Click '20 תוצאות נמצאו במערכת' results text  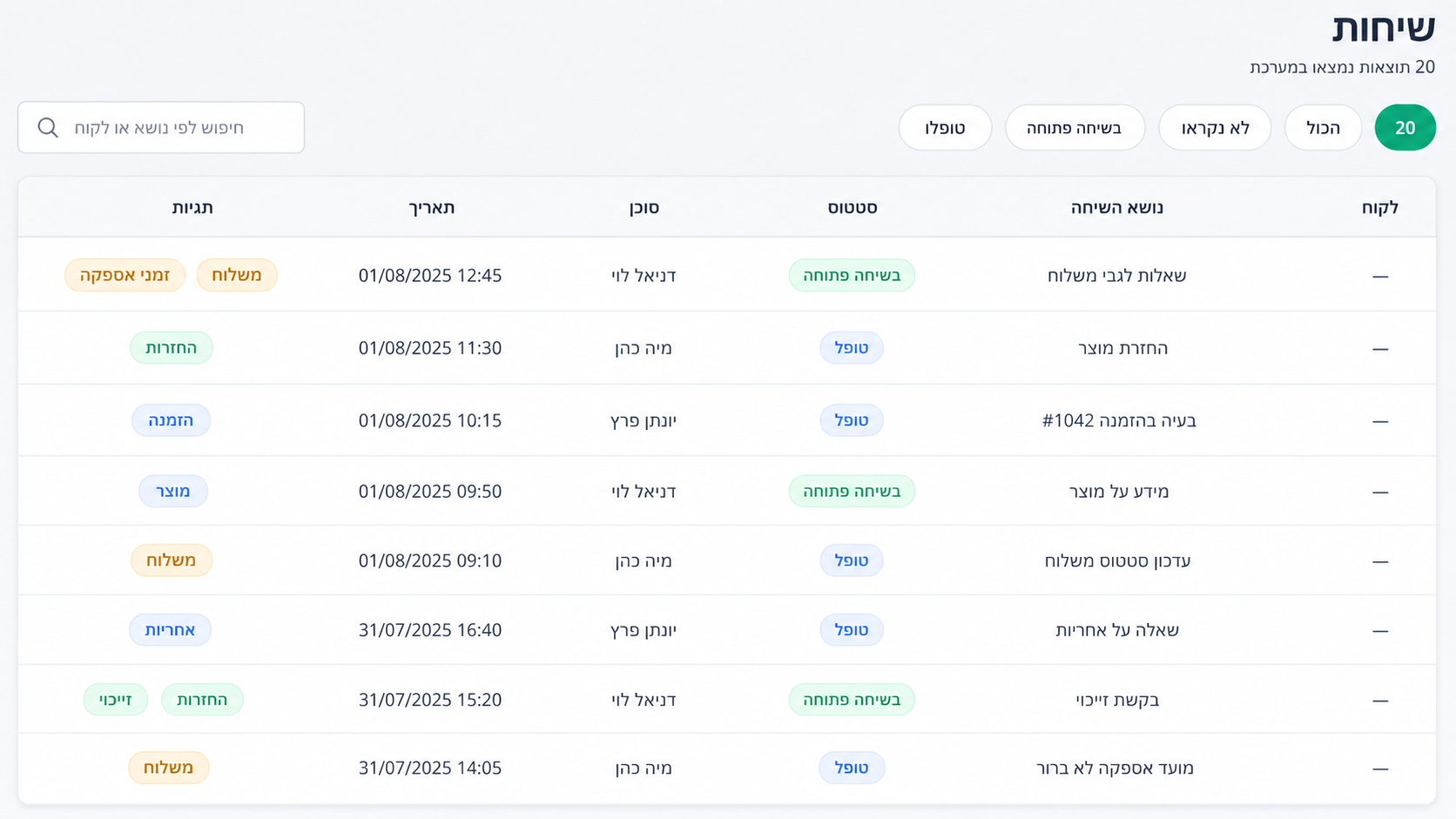pos(1342,67)
